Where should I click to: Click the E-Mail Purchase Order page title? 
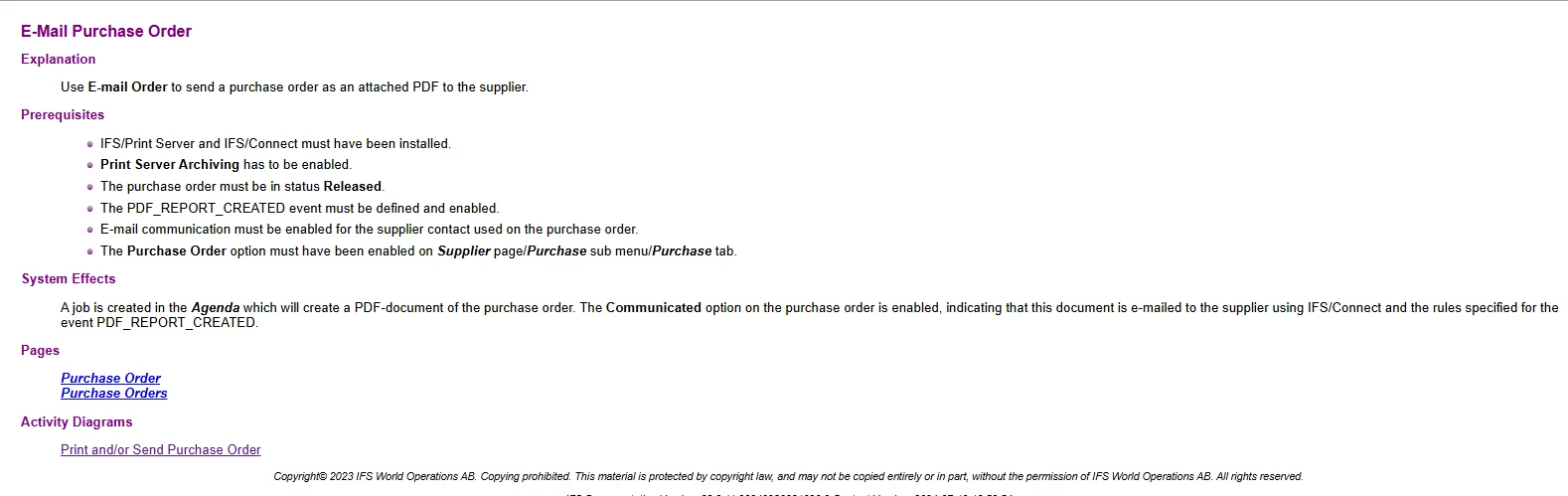[x=106, y=32]
